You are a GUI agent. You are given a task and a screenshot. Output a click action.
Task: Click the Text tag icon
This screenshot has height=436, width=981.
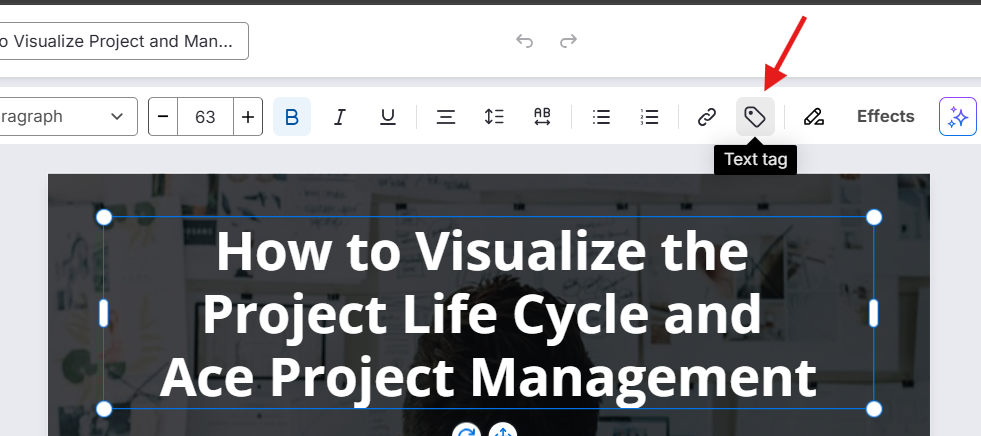click(755, 117)
